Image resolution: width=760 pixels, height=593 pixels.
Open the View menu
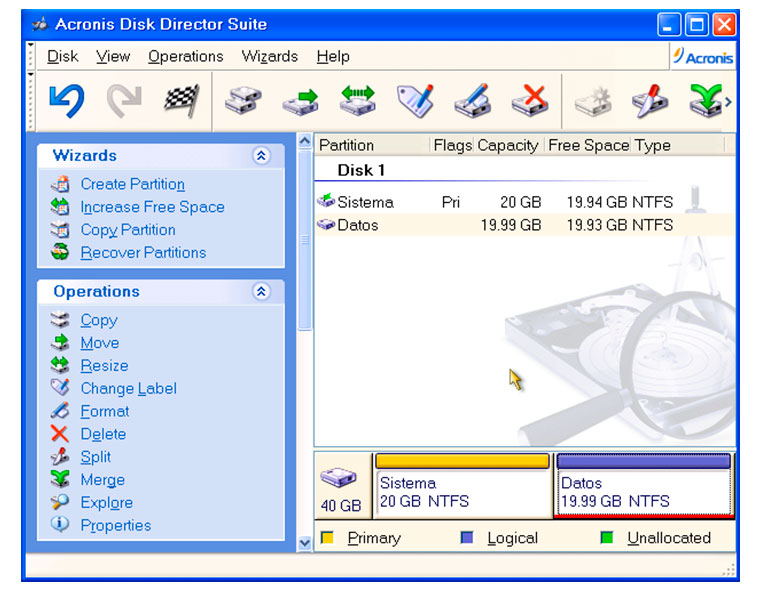click(x=113, y=56)
